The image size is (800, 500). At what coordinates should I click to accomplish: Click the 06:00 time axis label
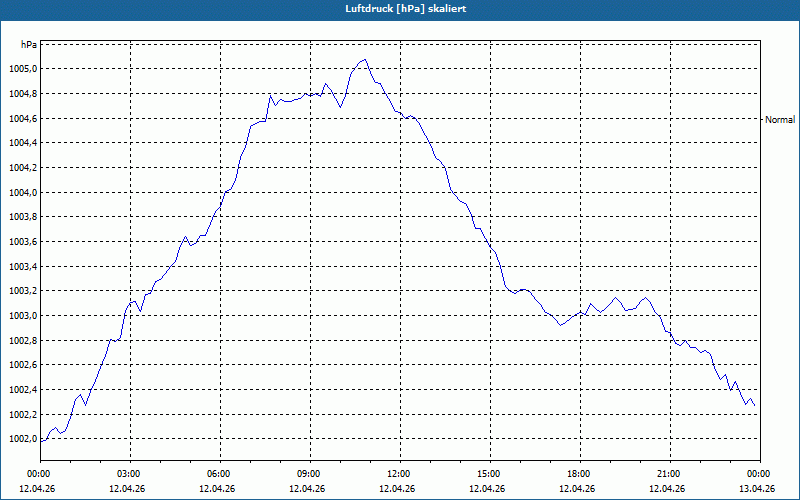217,474
